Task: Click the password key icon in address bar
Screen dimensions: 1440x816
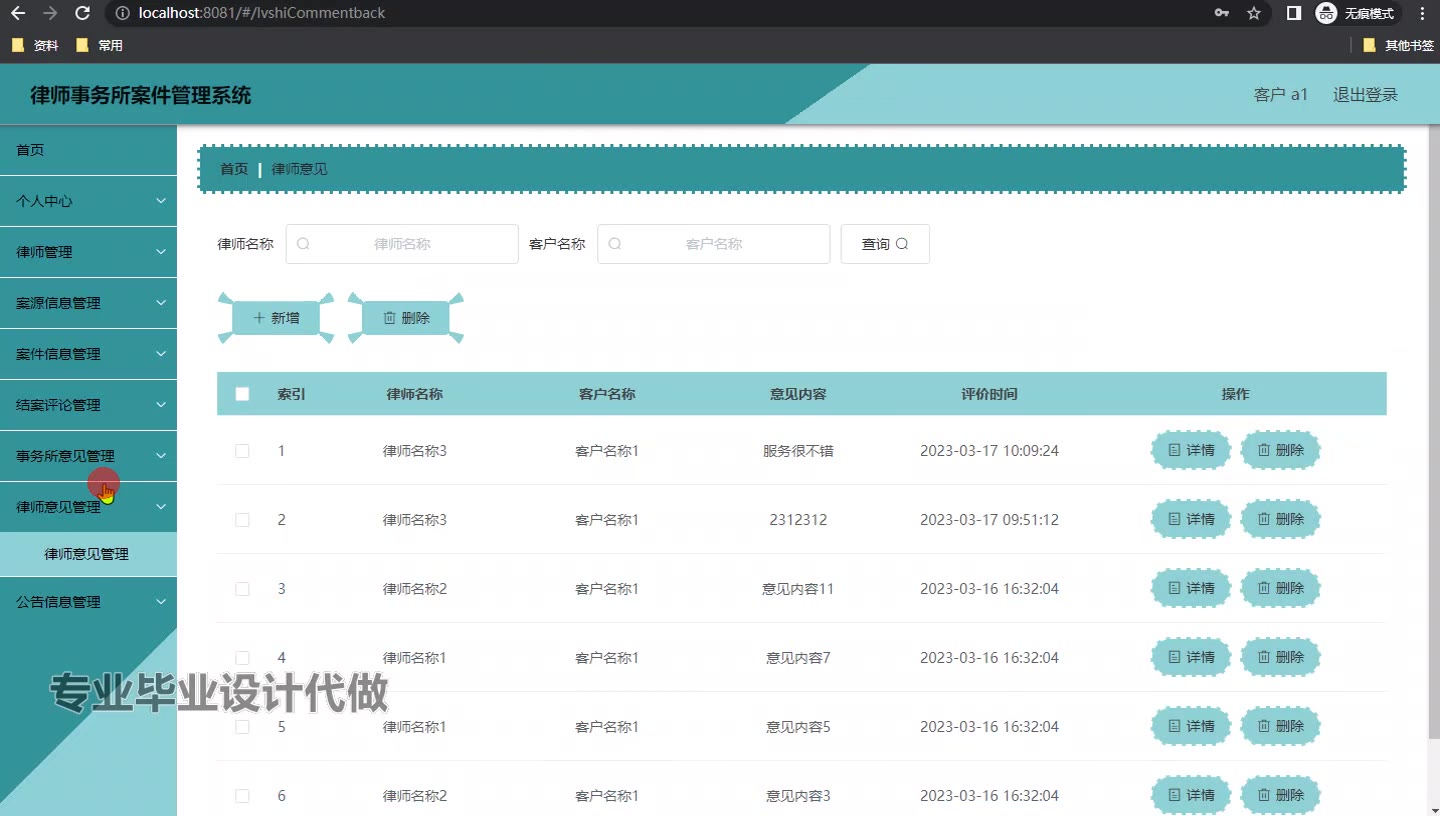Action: coord(1222,13)
